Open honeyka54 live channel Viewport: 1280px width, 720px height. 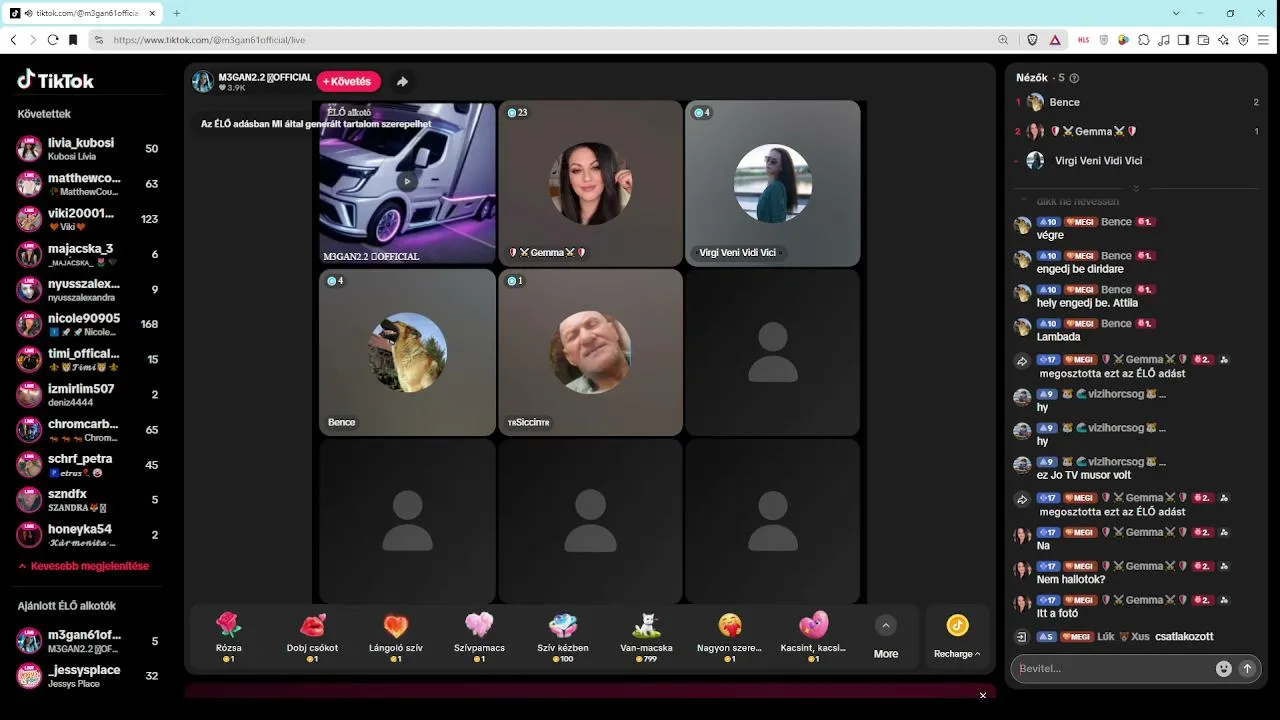[88, 534]
